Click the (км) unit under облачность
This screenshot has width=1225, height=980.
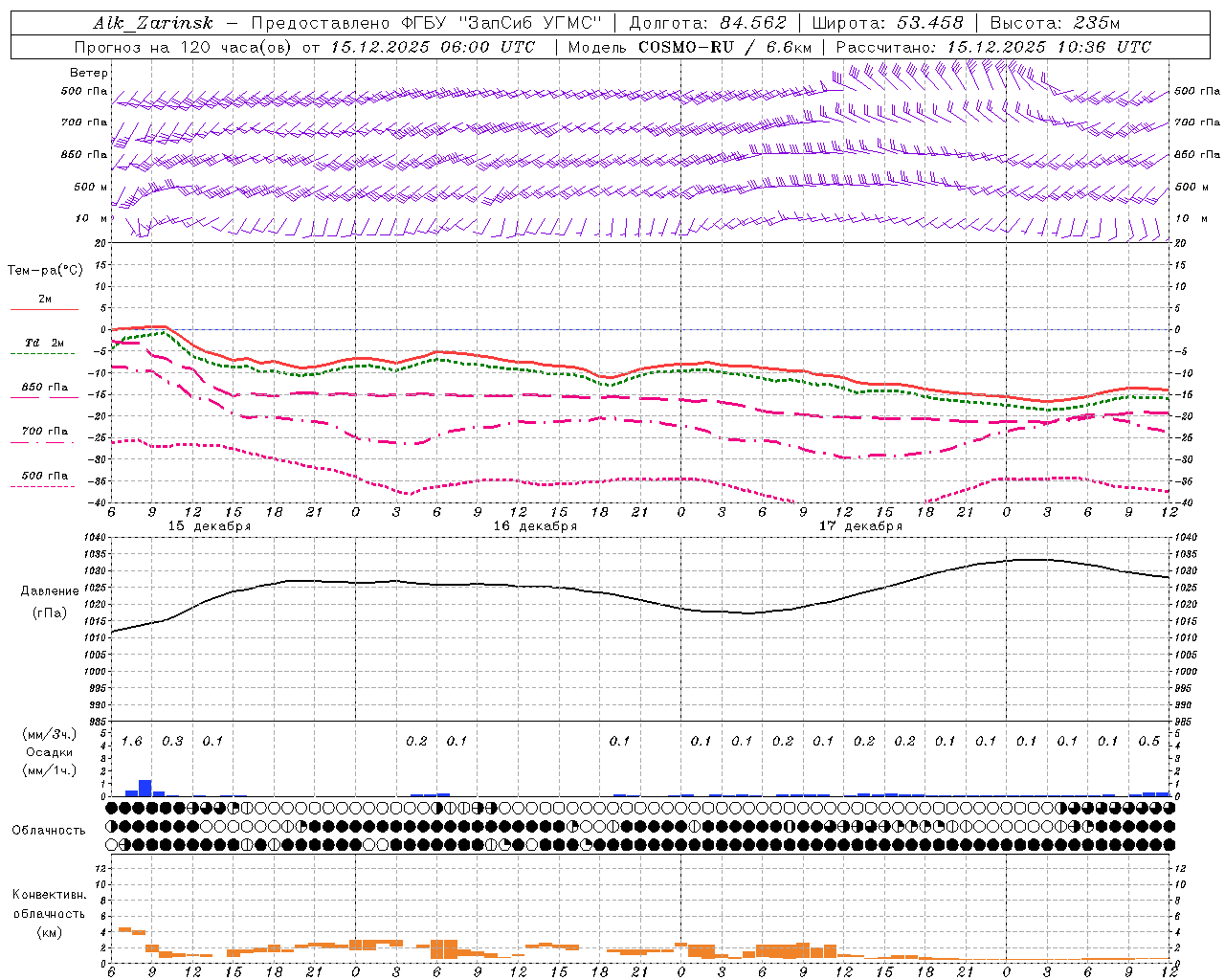pos(49,931)
